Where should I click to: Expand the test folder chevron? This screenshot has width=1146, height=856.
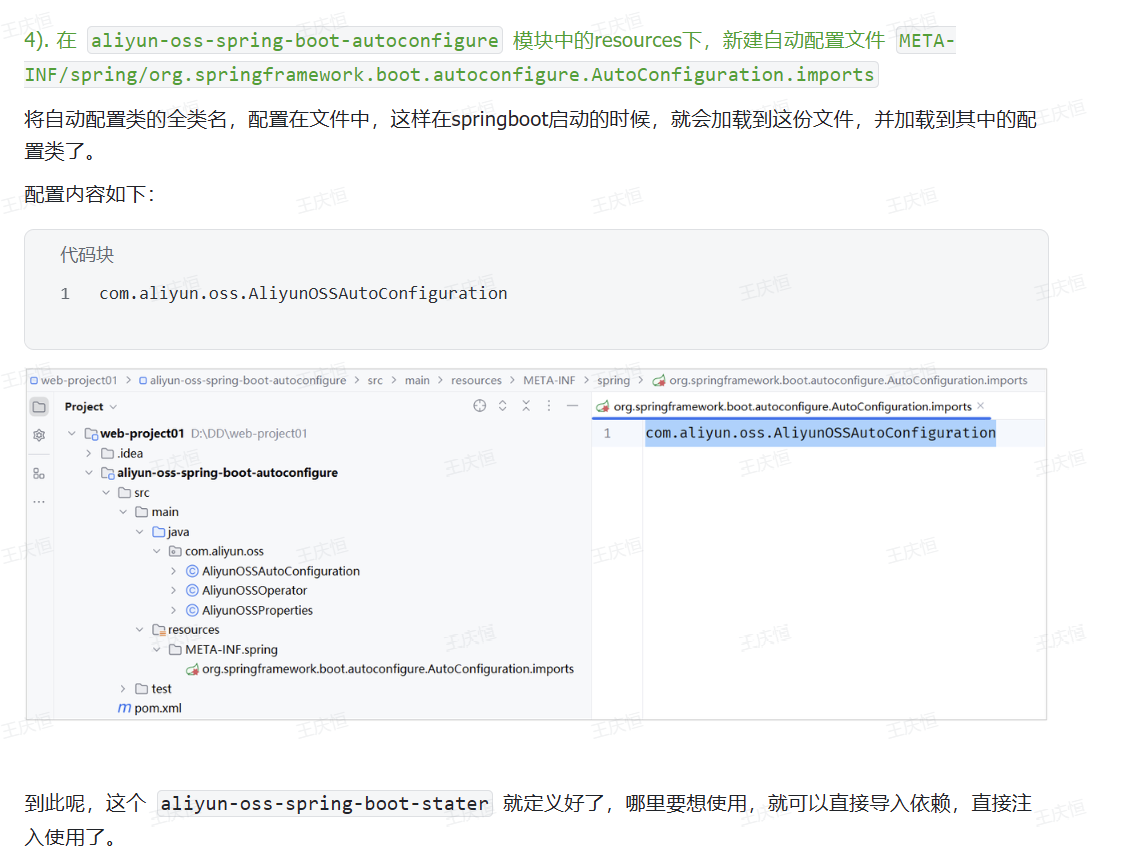coord(123,689)
